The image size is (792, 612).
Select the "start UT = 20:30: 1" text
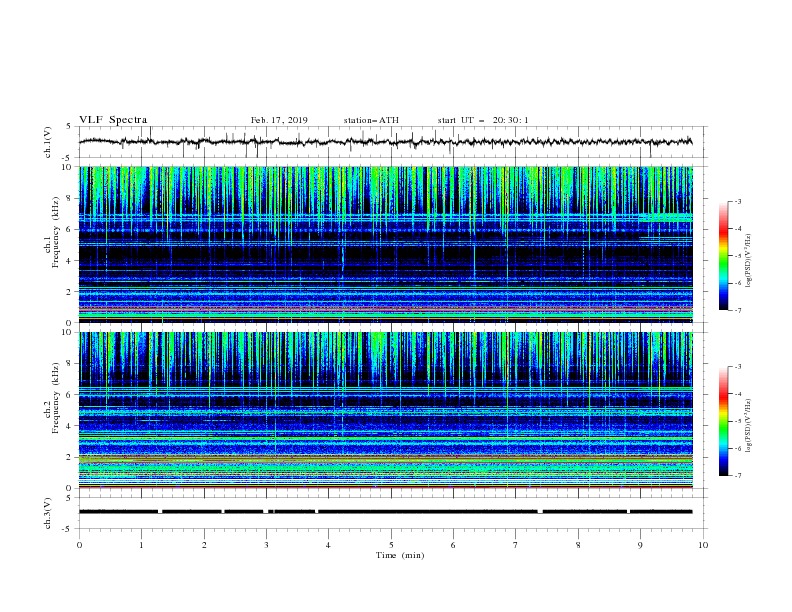pos(483,120)
